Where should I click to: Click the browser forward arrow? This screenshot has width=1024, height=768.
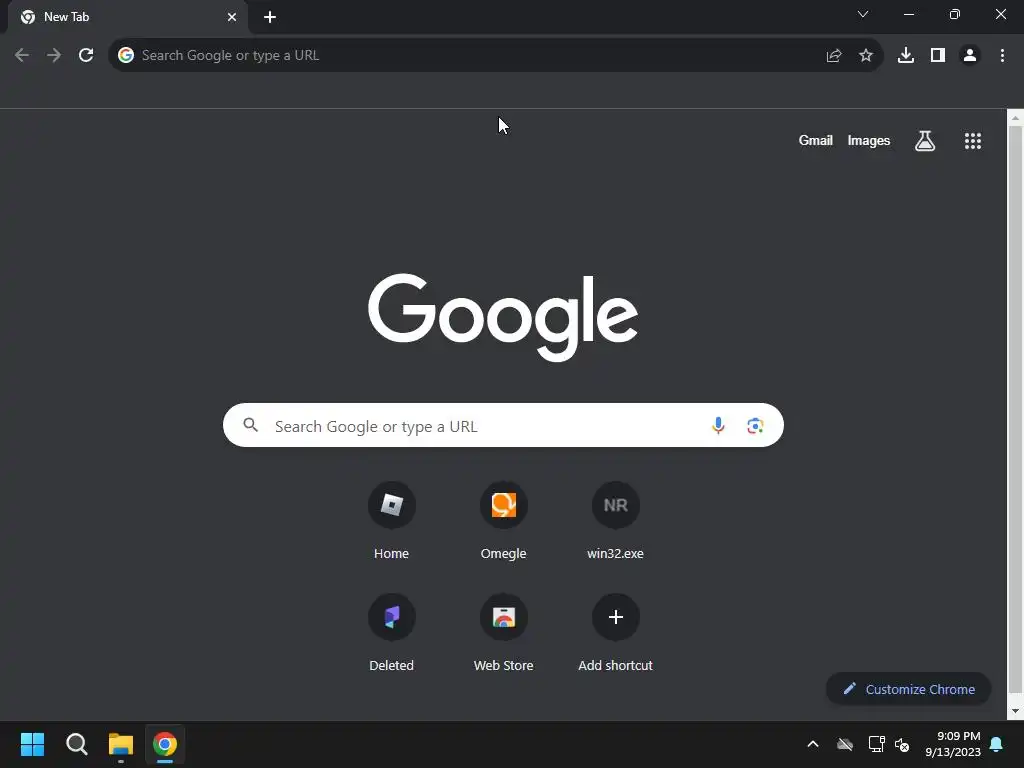[x=54, y=56]
